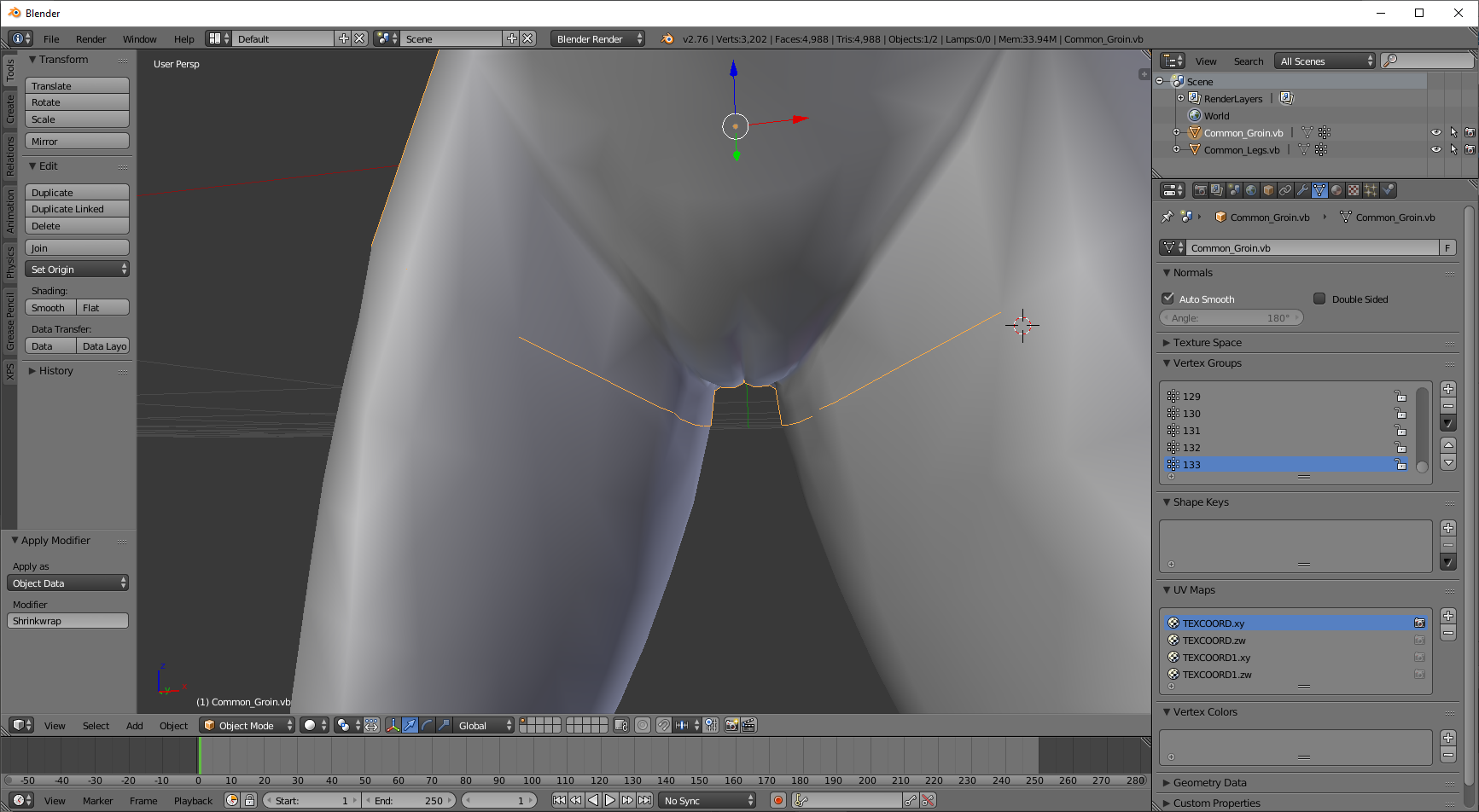The width and height of the screenshot is (1479, 812).
Task: Click the Join button
Action: tap(77, 247)
